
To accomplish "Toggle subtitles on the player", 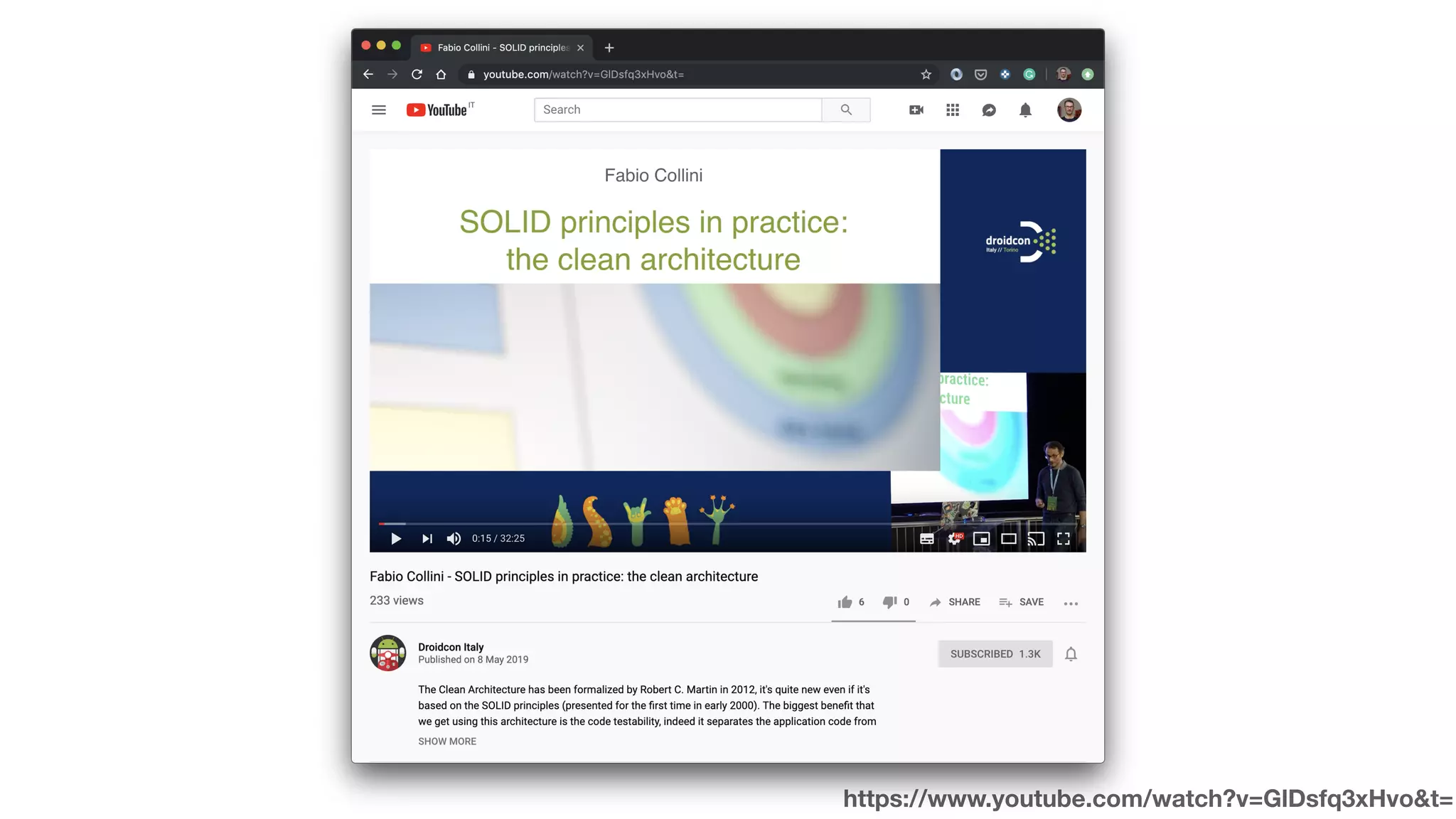I will [926, 539].
